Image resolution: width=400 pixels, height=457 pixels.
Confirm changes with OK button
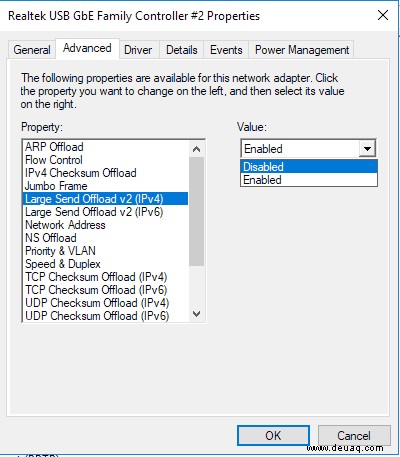coord(273,435)
